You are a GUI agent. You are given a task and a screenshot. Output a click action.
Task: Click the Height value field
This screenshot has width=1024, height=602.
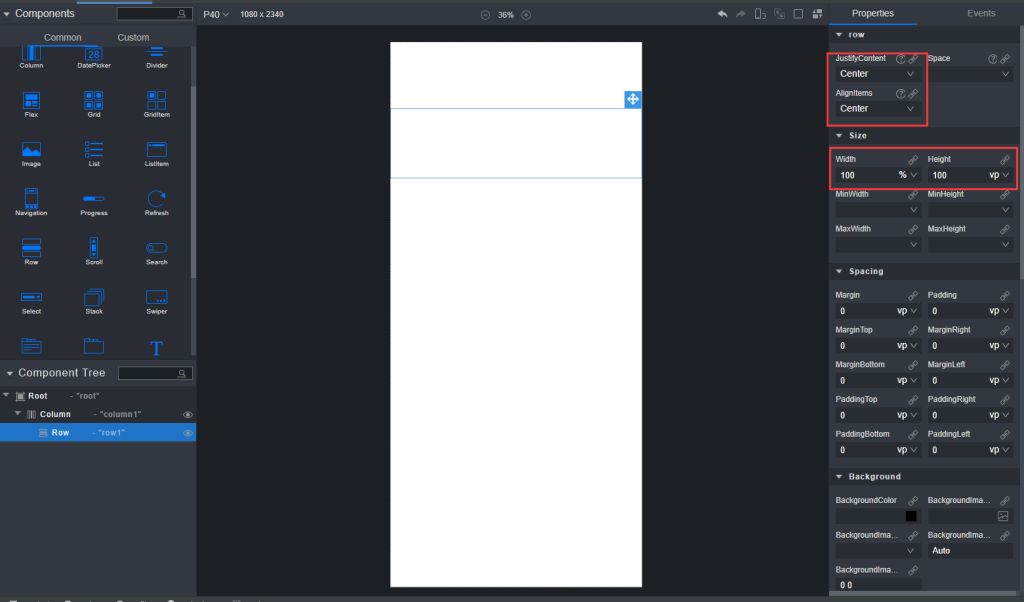point(957,175)
